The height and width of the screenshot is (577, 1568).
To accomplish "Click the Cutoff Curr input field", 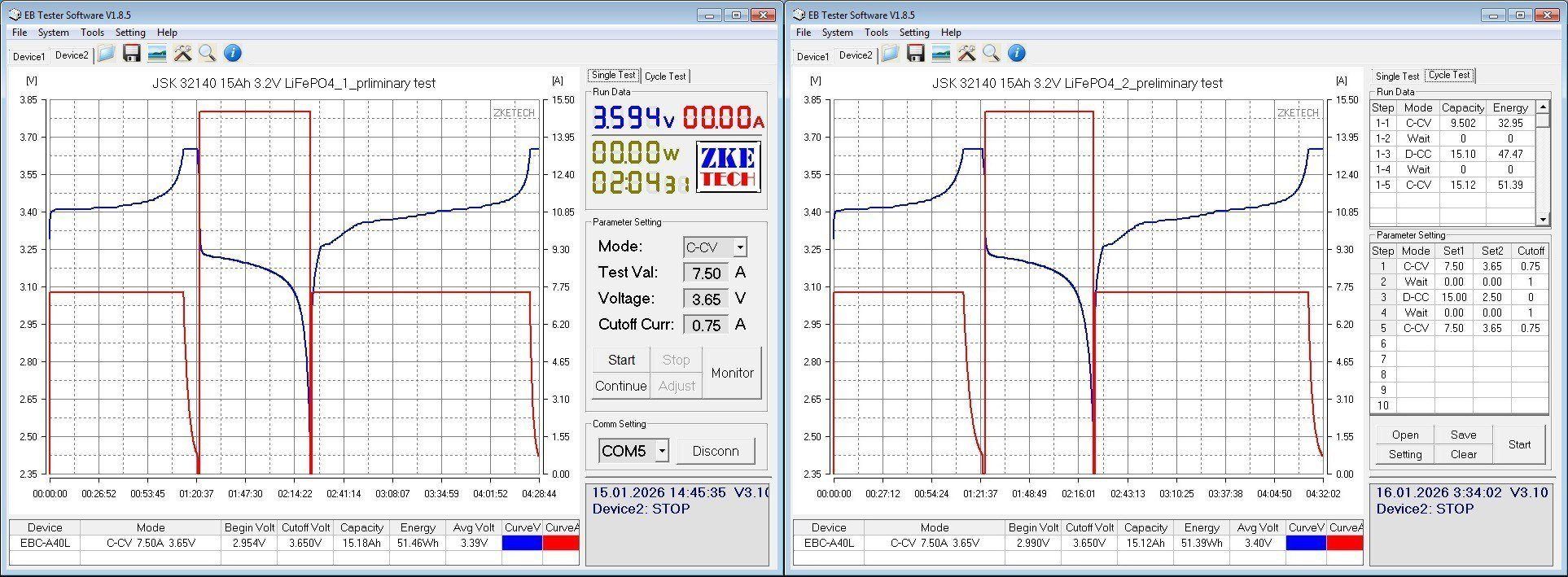I will coord(706,325).
